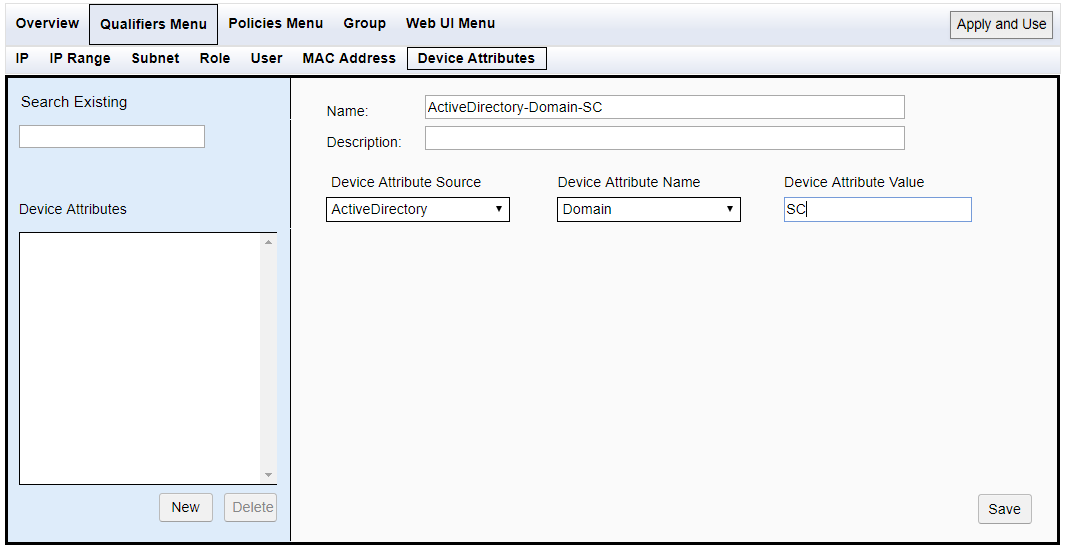1069x552 pixels.
Task: Click the Device Attribute Value field
Action: click(877, 209)
